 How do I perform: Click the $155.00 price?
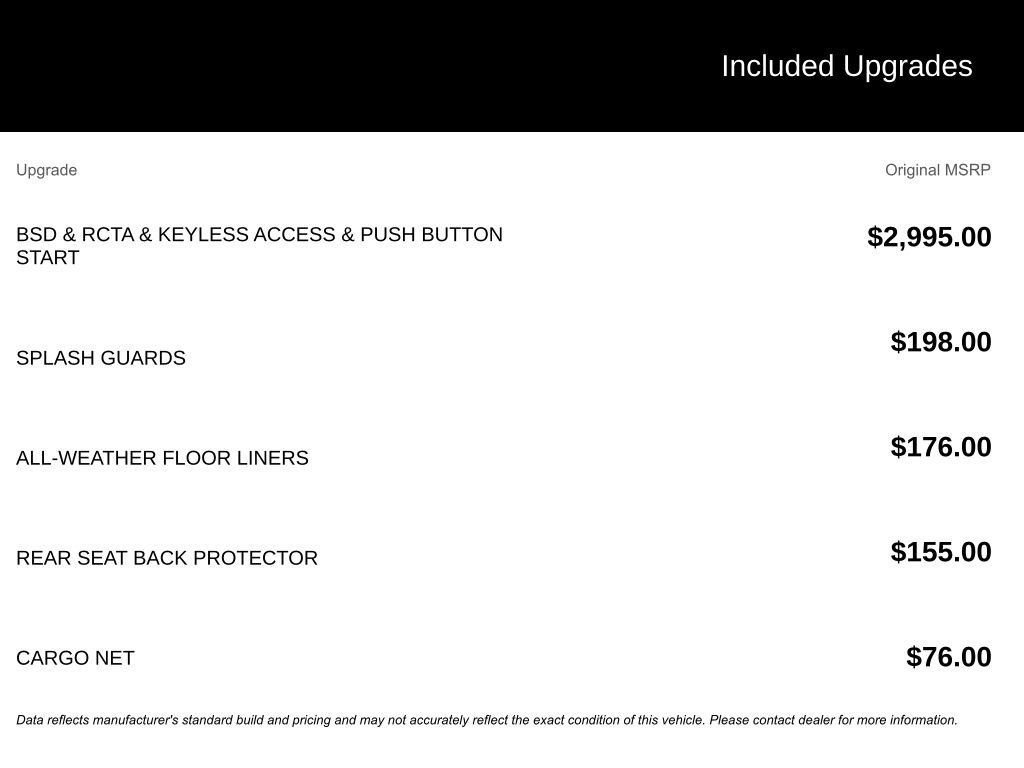[941, 552]
